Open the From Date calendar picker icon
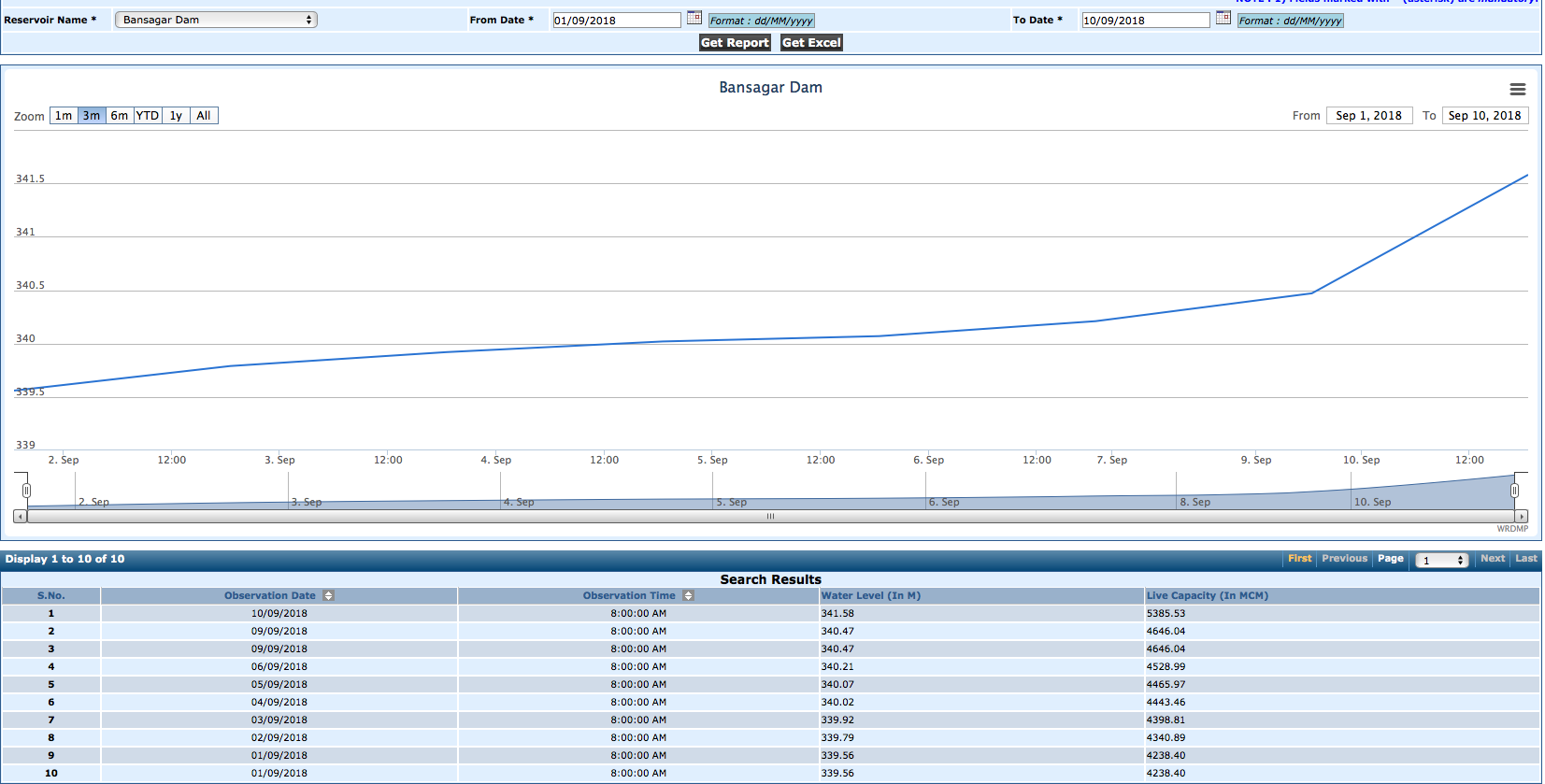The height and width of the screenshot is (784, 1545). [694, 18]
